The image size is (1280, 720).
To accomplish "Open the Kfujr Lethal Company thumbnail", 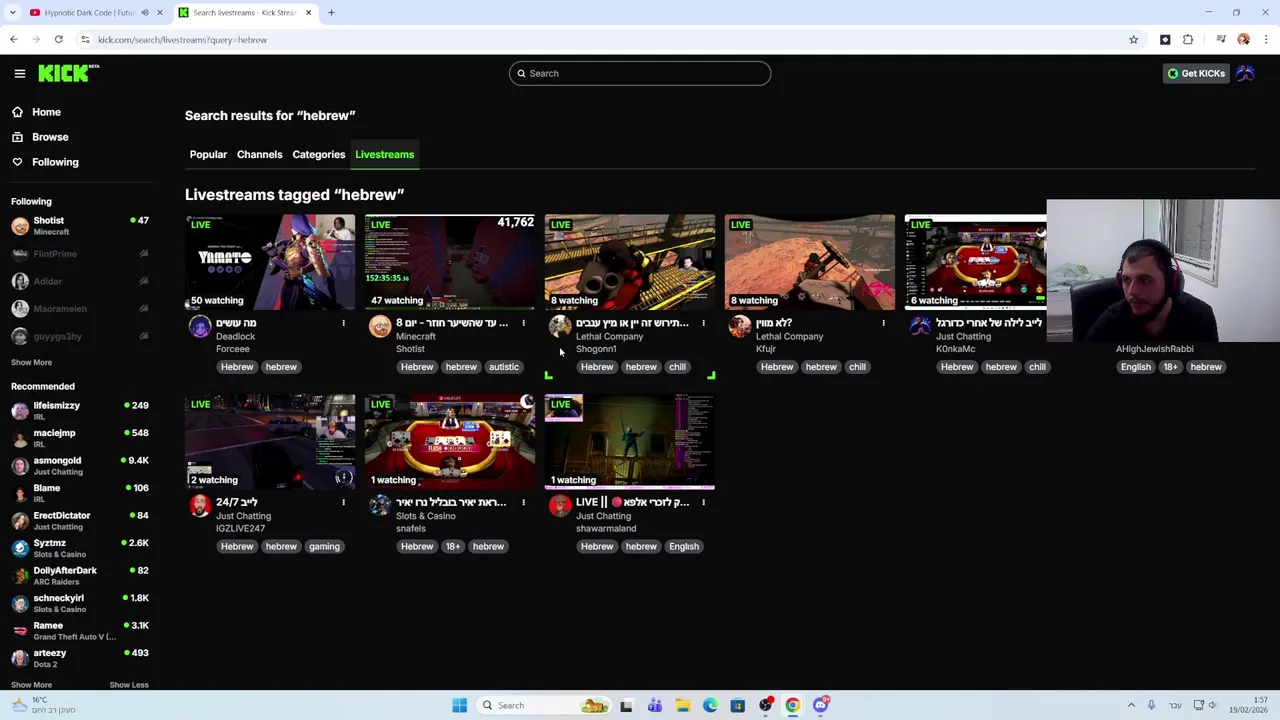I will (810, 262).
